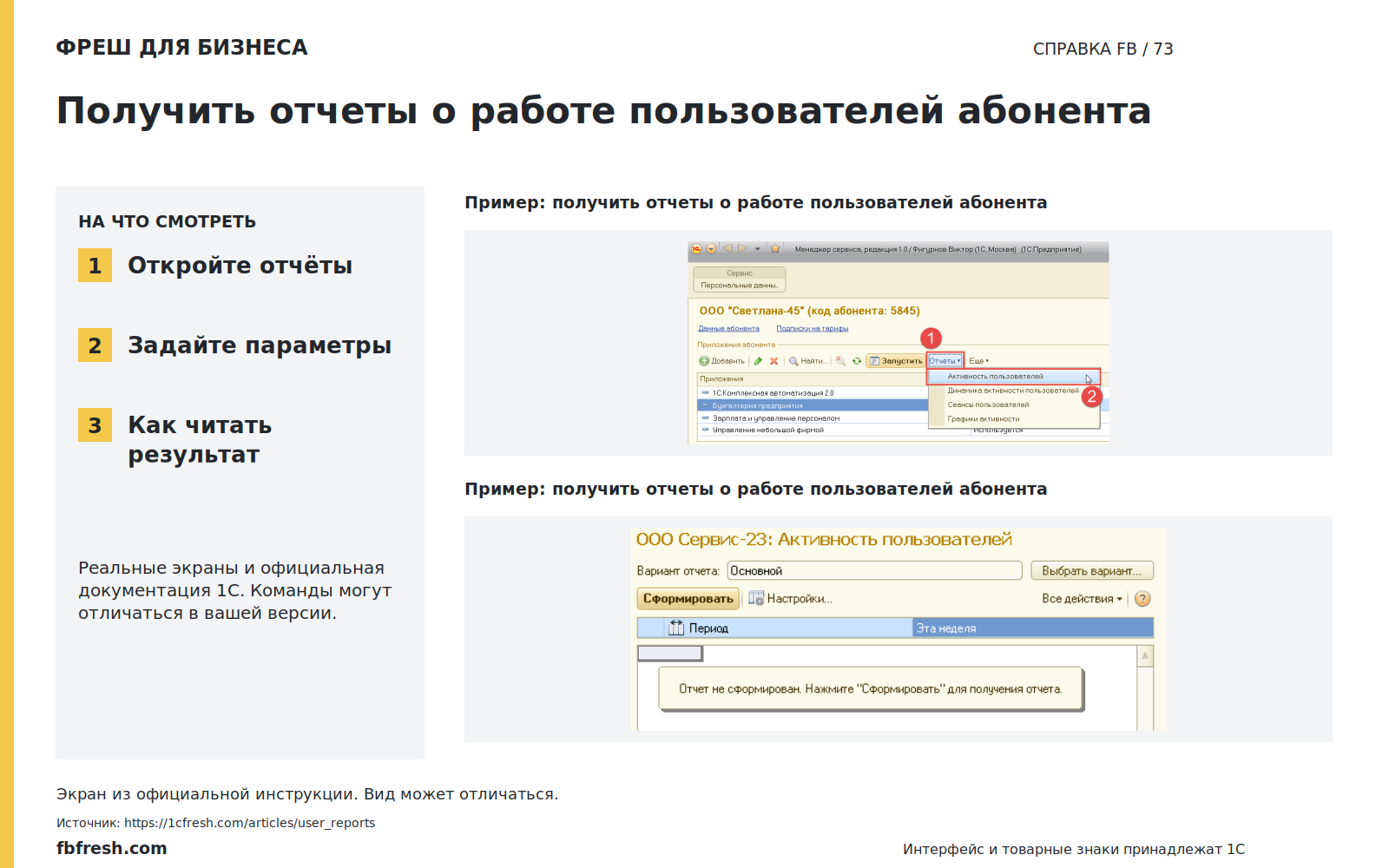
Task: Select the Управление небольшой фирмой row
Action: click(x=813, y=430)
